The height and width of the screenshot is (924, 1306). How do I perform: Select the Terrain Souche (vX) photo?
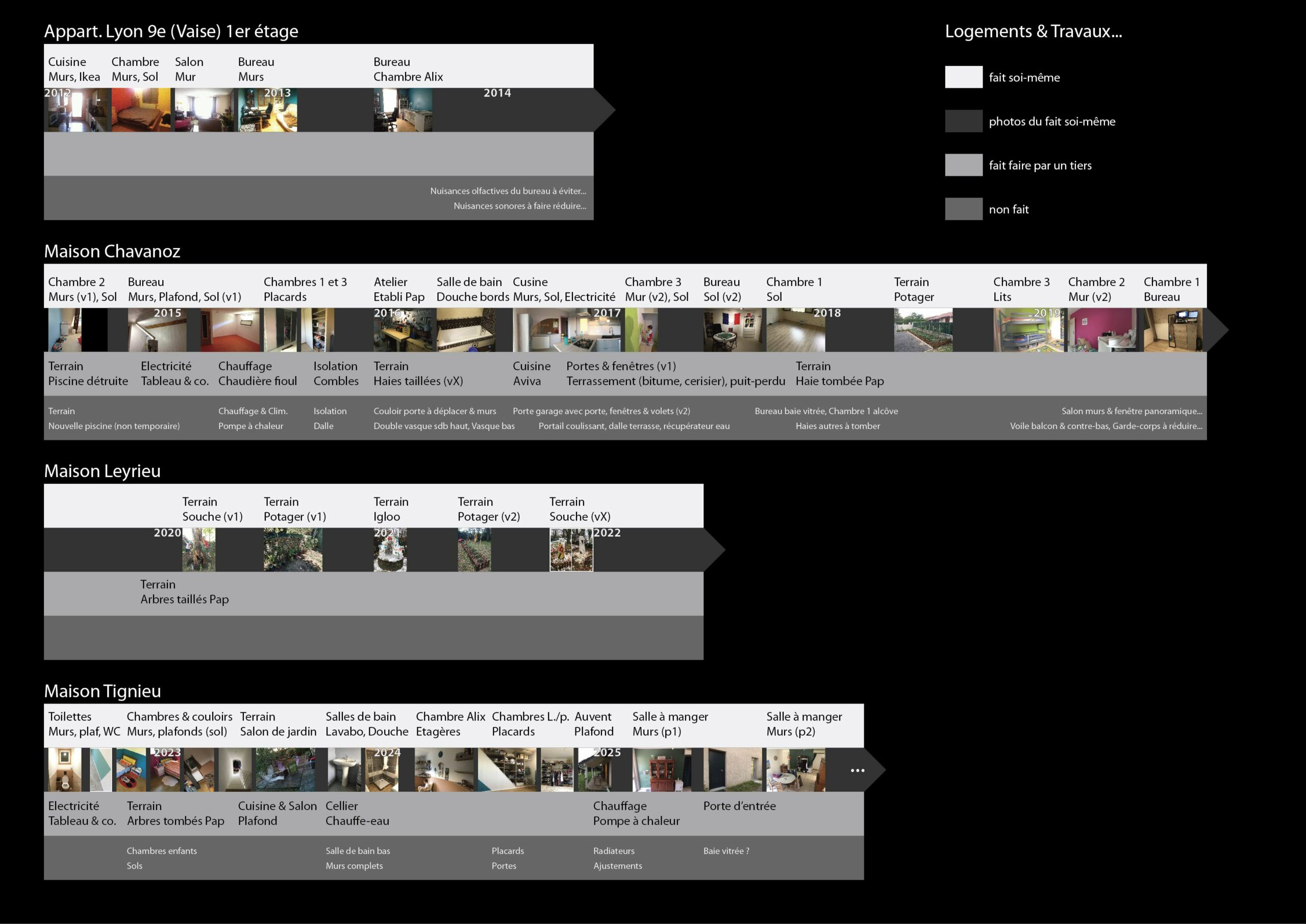pyautogui.click(x=571, y=550)
